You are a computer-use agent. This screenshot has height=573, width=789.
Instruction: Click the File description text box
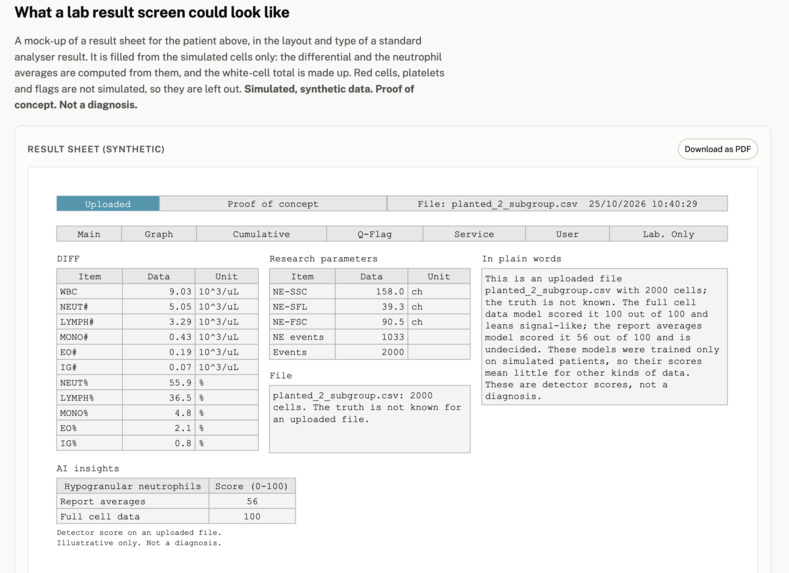pyautogui.click(x=370, y=419)
